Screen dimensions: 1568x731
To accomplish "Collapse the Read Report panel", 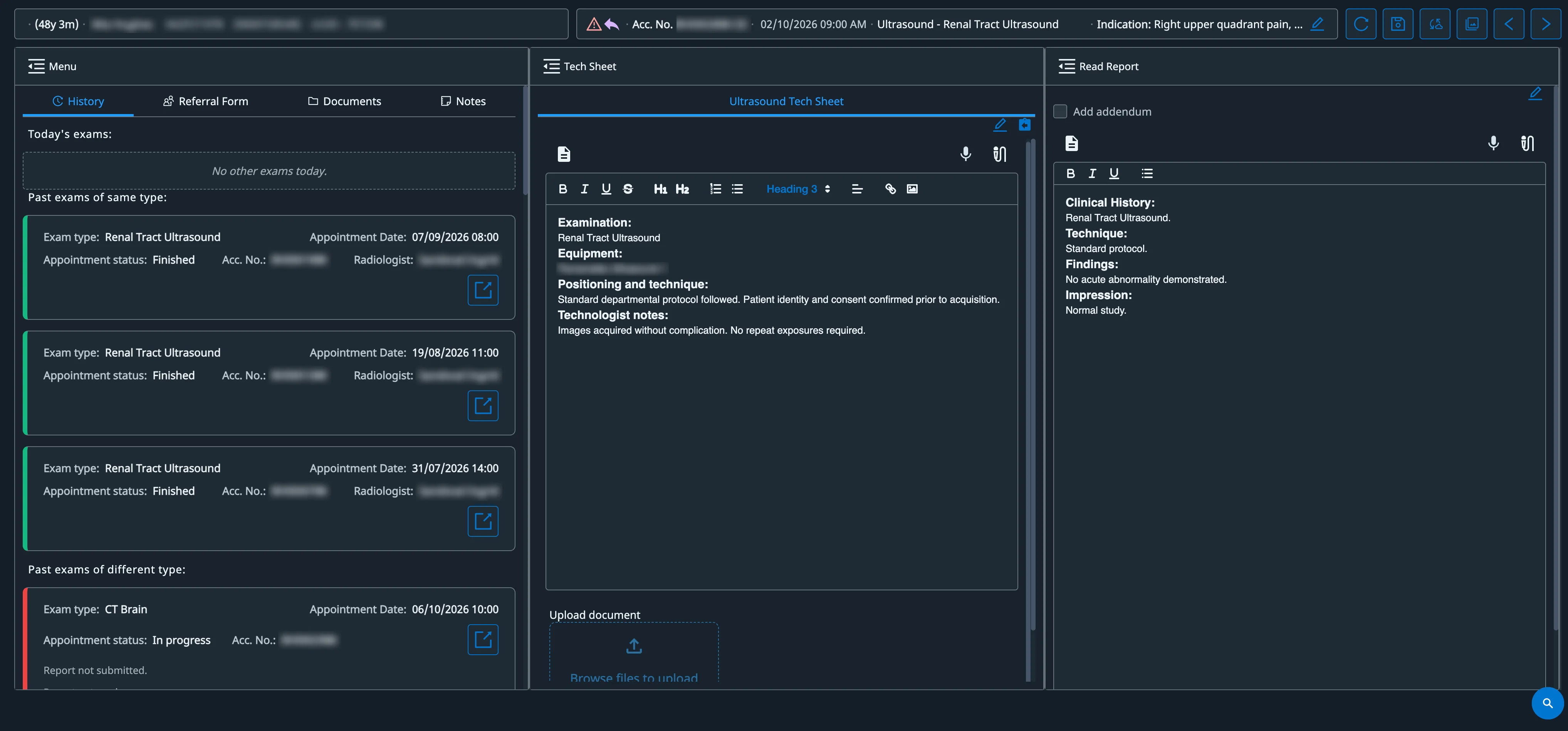I will [x=1066, y=66].
